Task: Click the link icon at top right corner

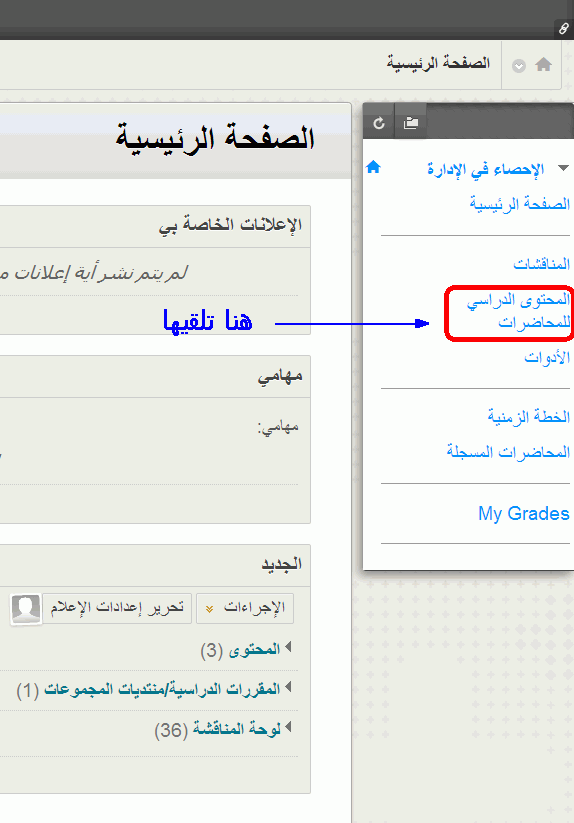Action: coord(564,28)
